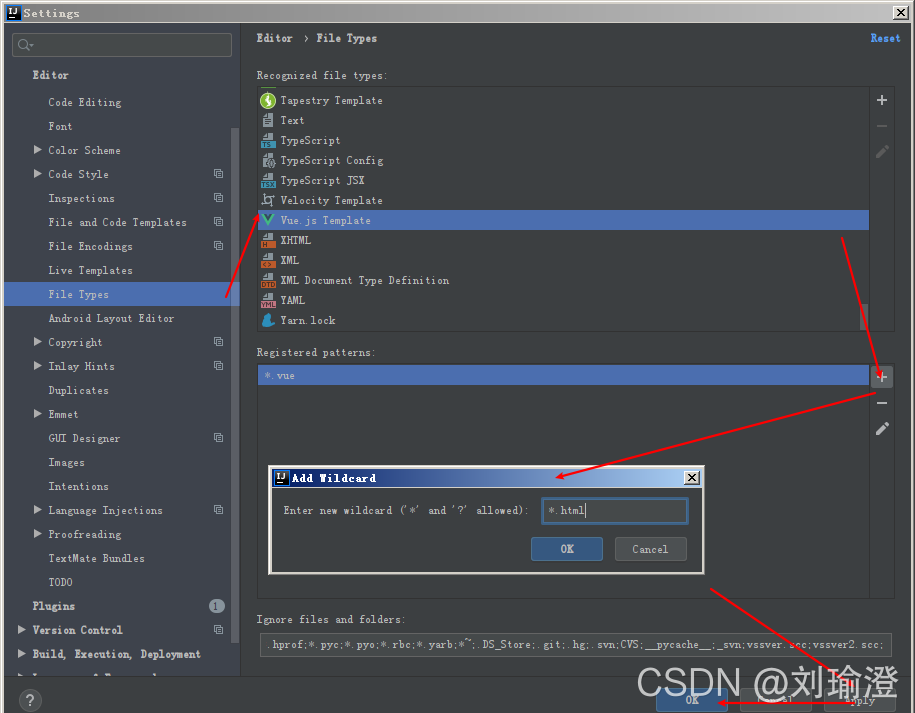The height and width of the screenshot is (713, 915).
Task: Click the XML DTD file type icon
Action: tap(268, 281)
